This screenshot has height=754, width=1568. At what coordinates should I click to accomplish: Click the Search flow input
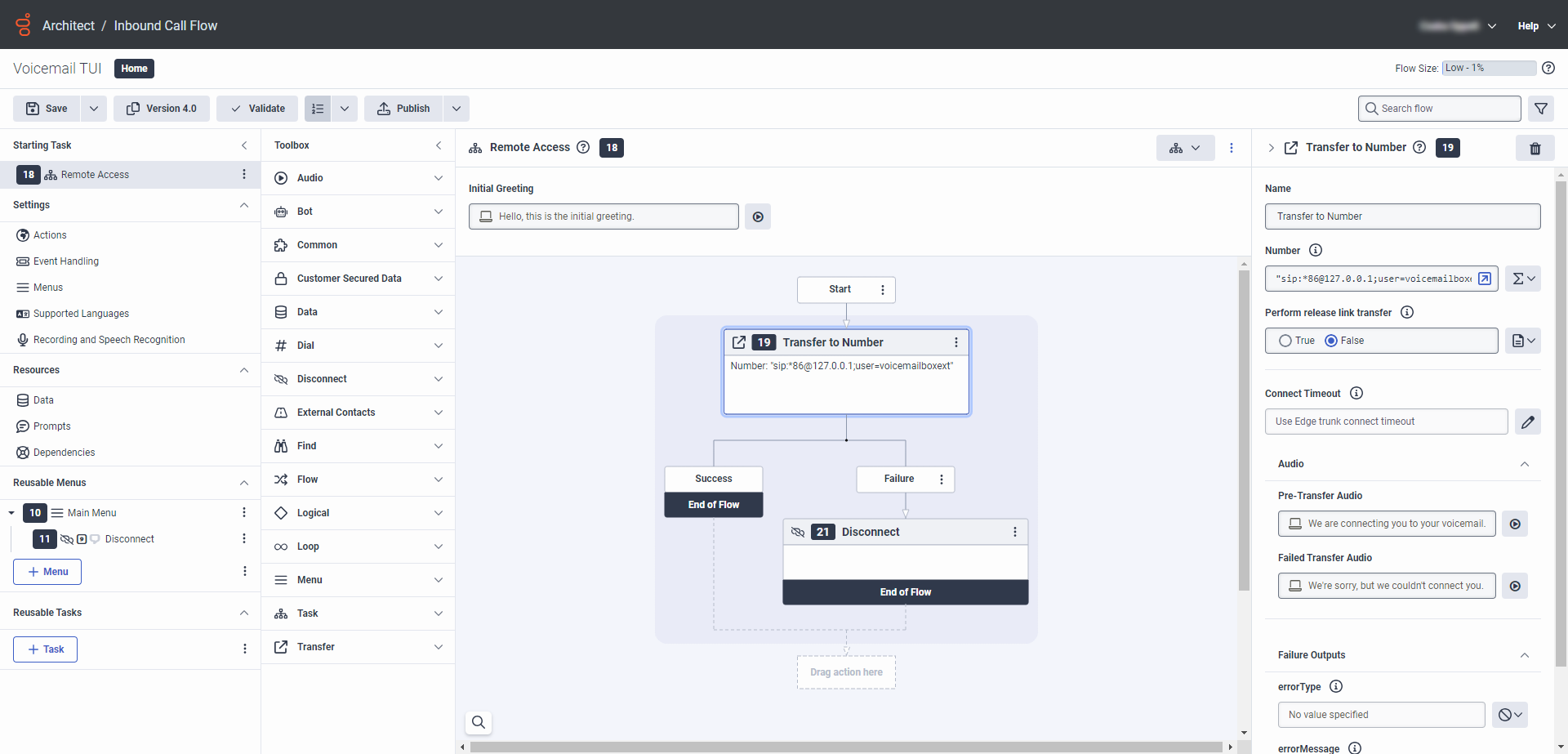(1439, 109)
